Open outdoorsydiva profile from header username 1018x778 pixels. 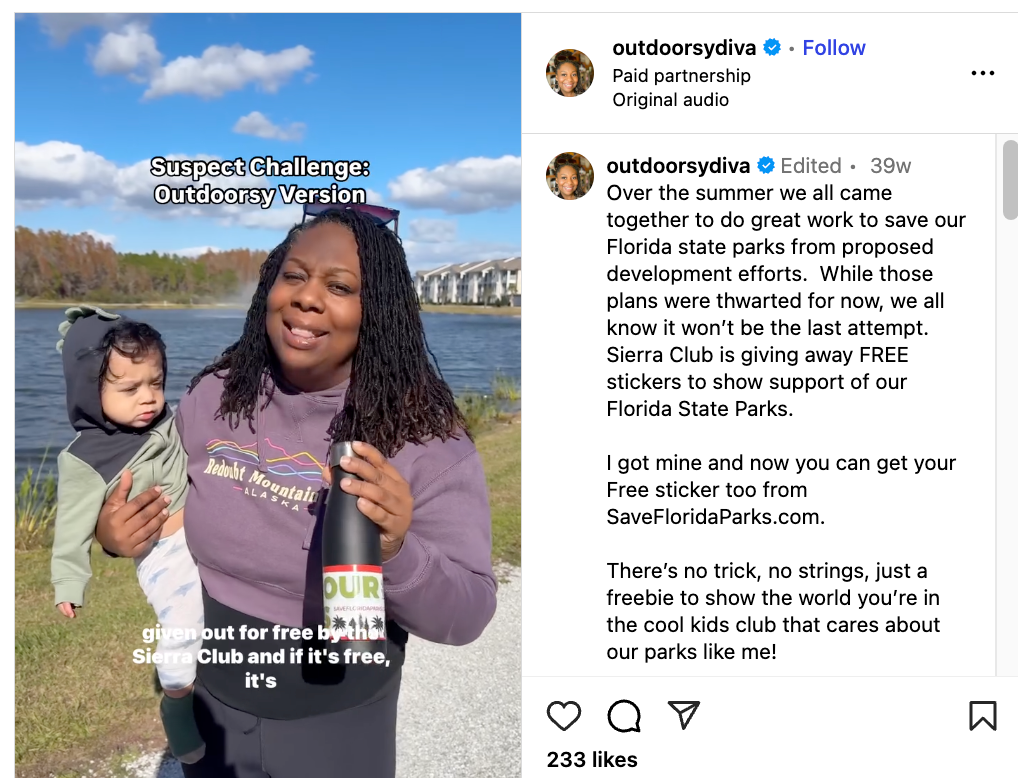[x=684, y=47]
